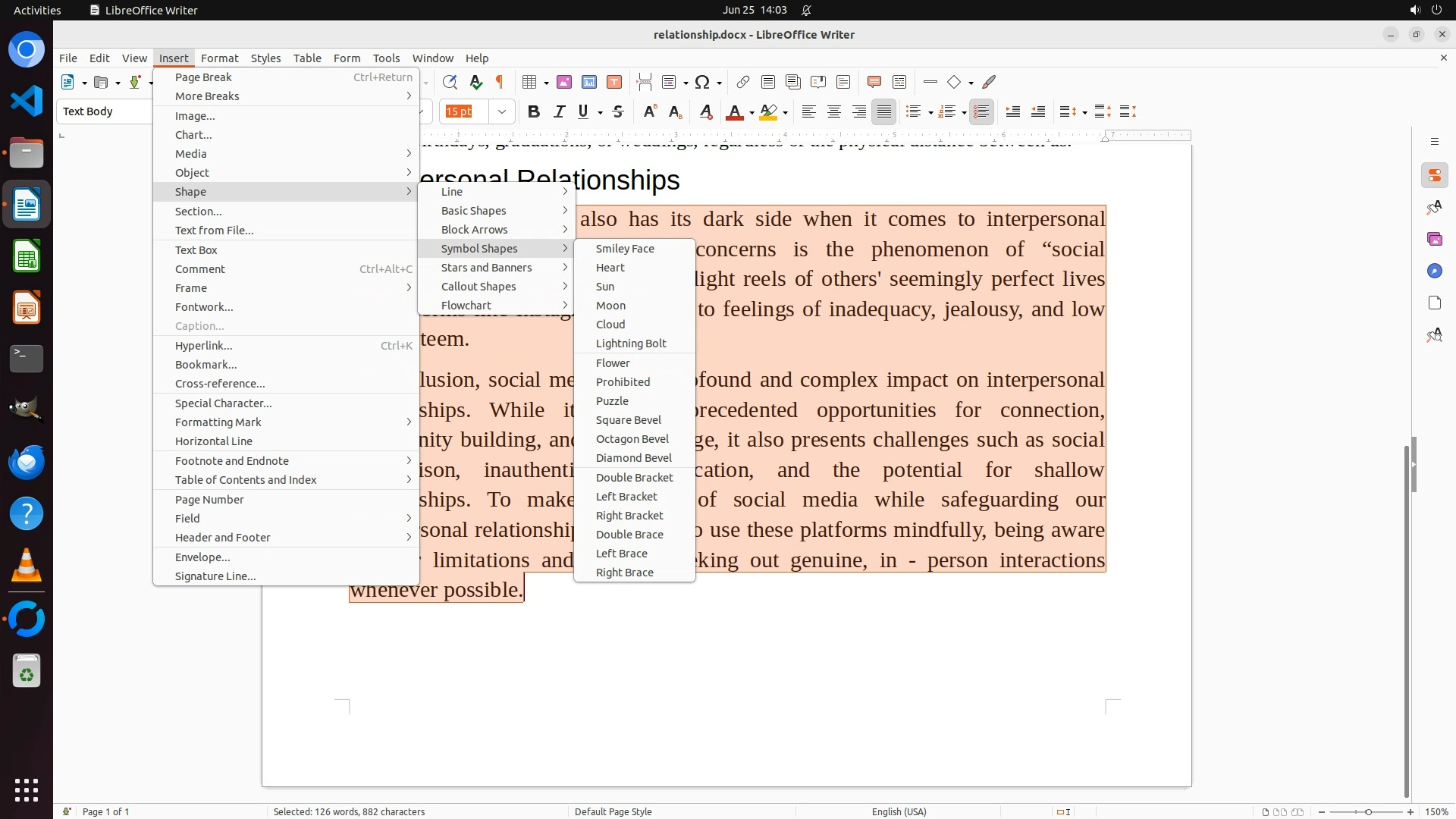Toggle formatting marks pilcrow icon
Viewport: 1456px width, 819px height.
[500, 82]
